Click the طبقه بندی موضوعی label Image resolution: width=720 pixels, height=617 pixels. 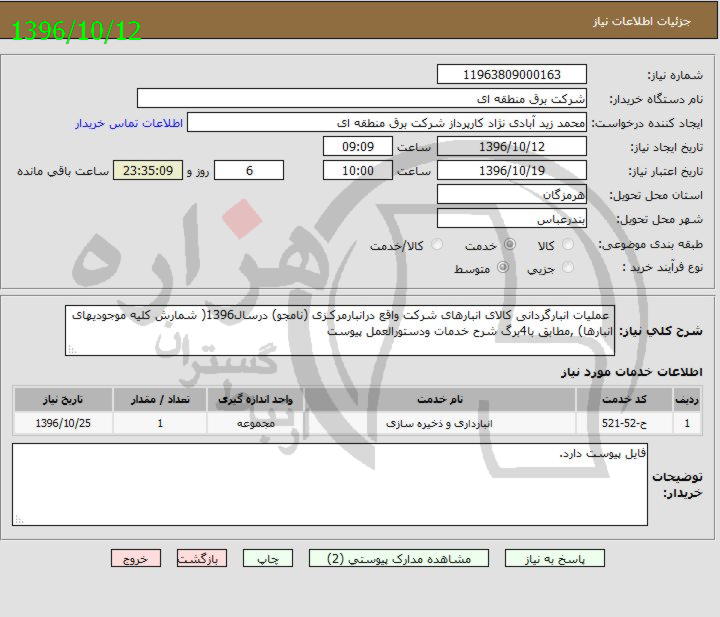[650, 245]
